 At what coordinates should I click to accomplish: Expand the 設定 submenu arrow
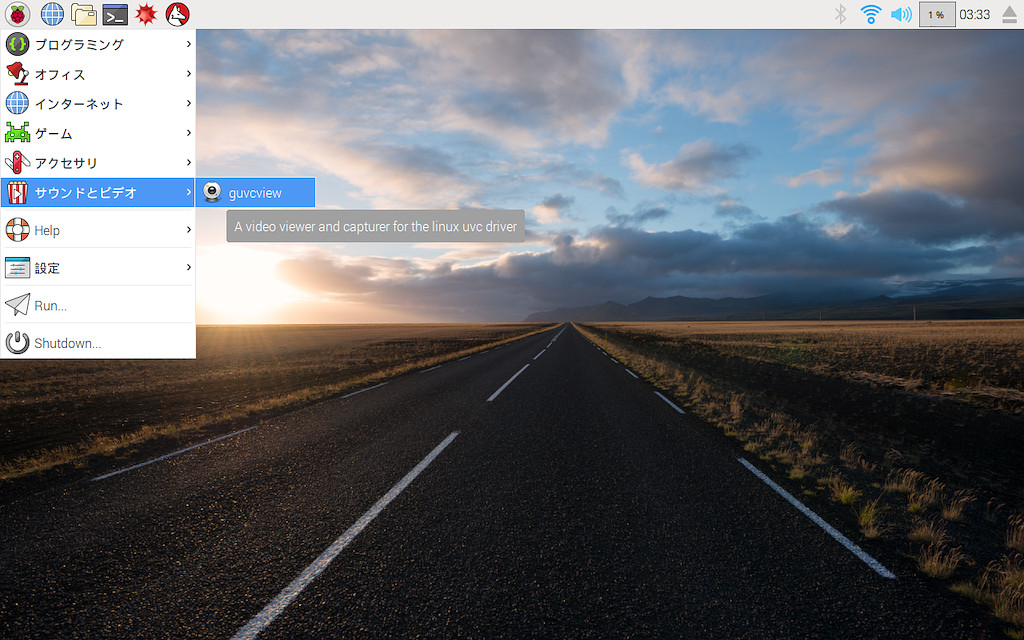[189, 267]
